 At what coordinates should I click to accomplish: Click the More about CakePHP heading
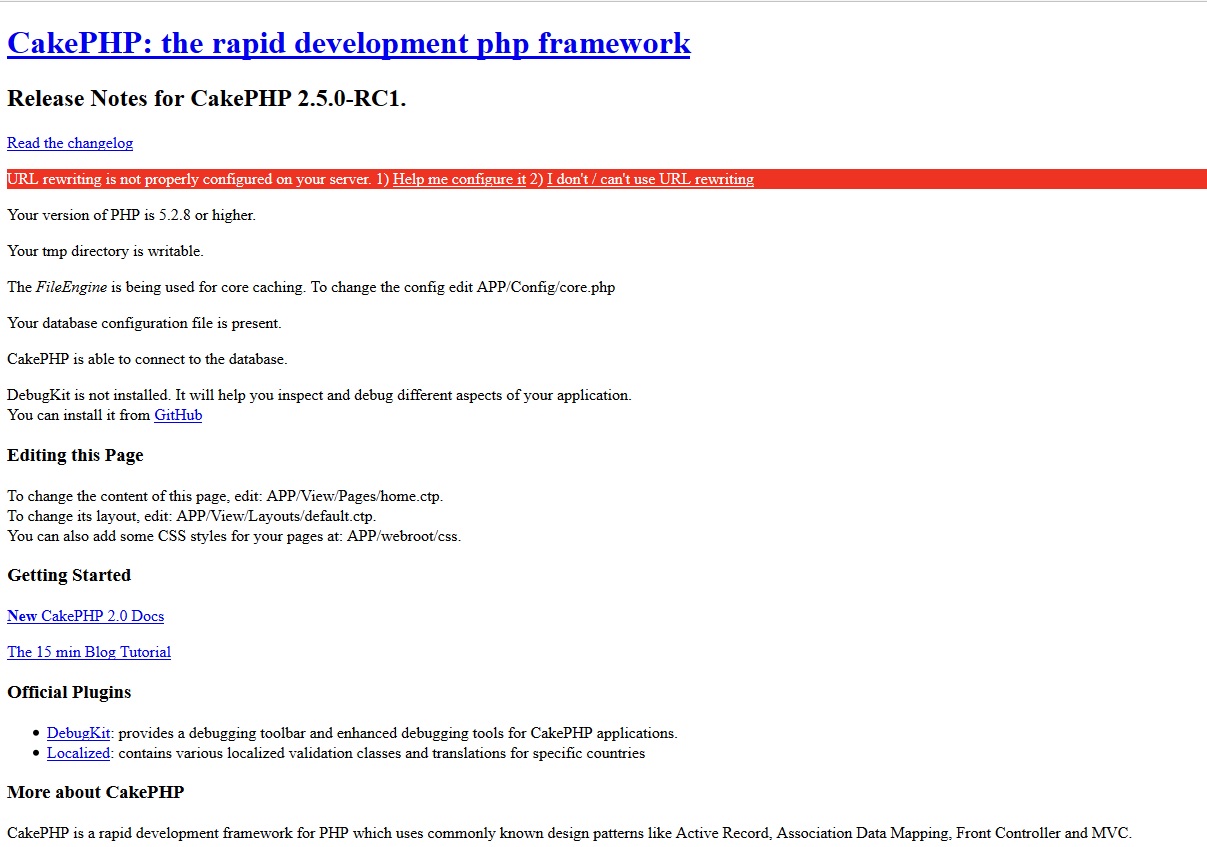96,792
